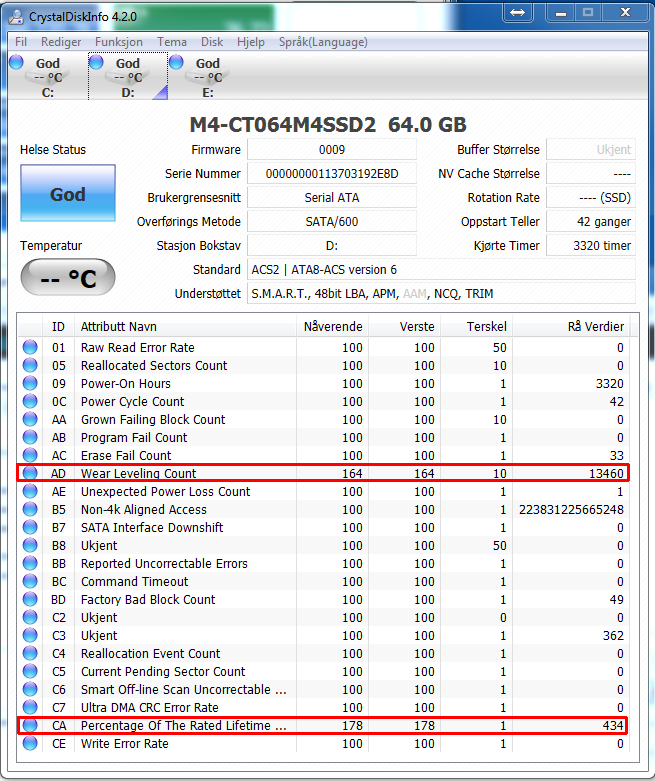Open the Rediger menu
The width and height of the screenshot is (655, 781).
pos(61,42)
